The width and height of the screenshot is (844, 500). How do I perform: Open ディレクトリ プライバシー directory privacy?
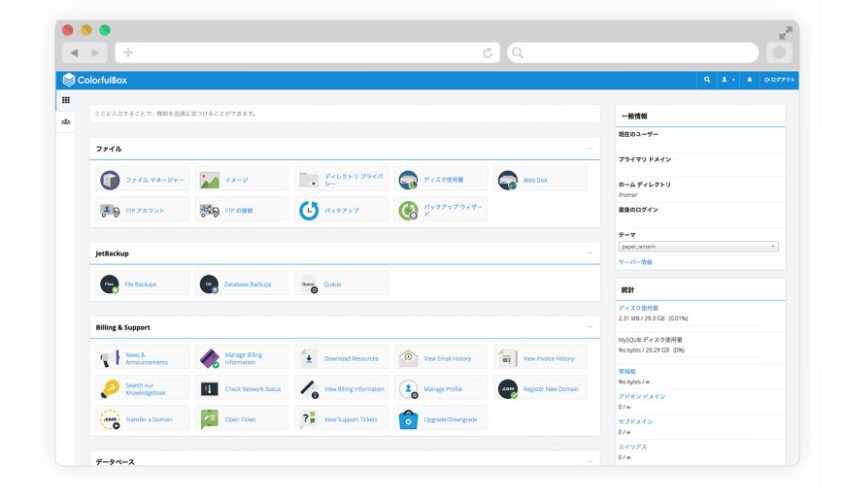point(341,180)
